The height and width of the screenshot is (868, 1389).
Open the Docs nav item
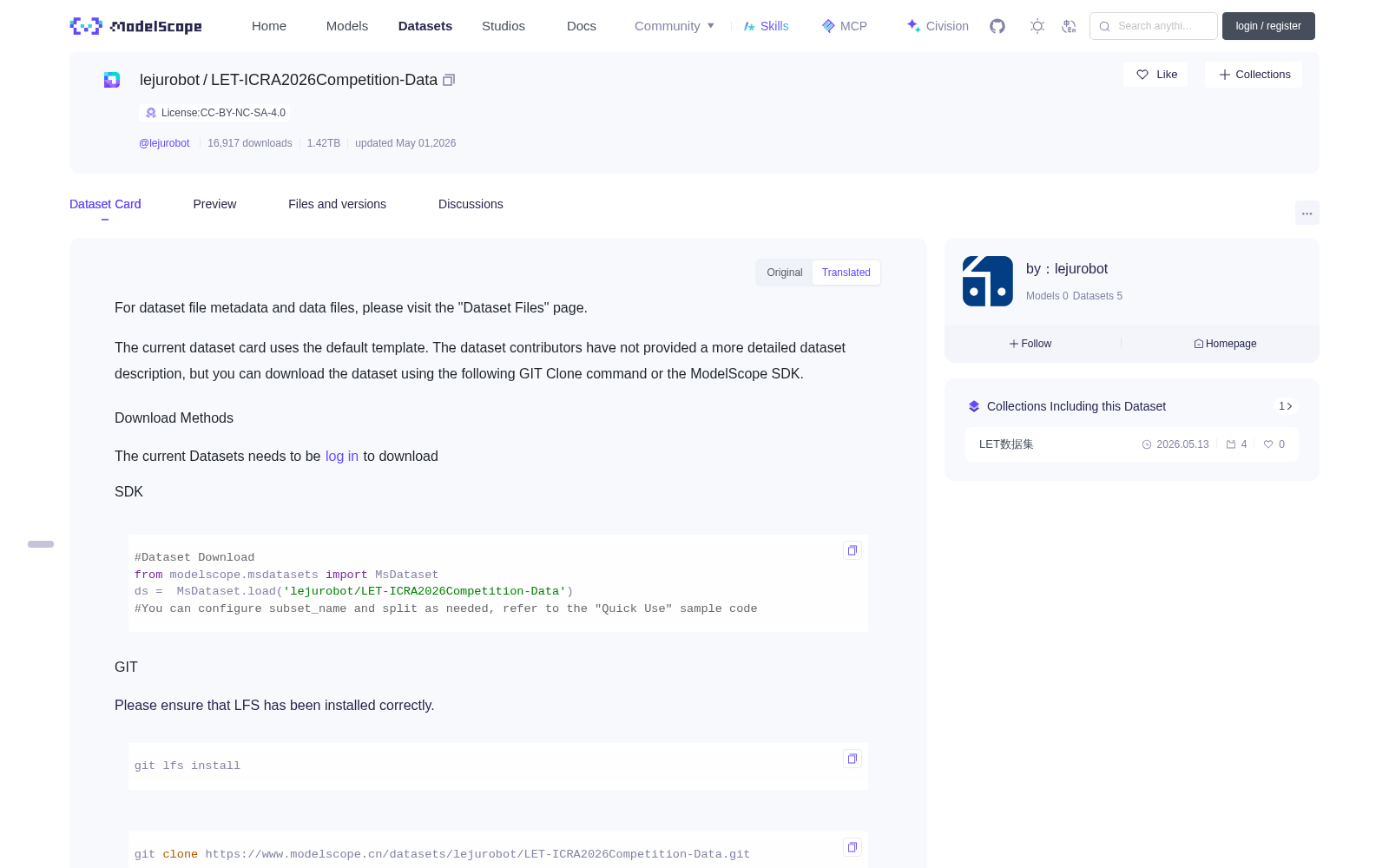[x=582, y=26]
